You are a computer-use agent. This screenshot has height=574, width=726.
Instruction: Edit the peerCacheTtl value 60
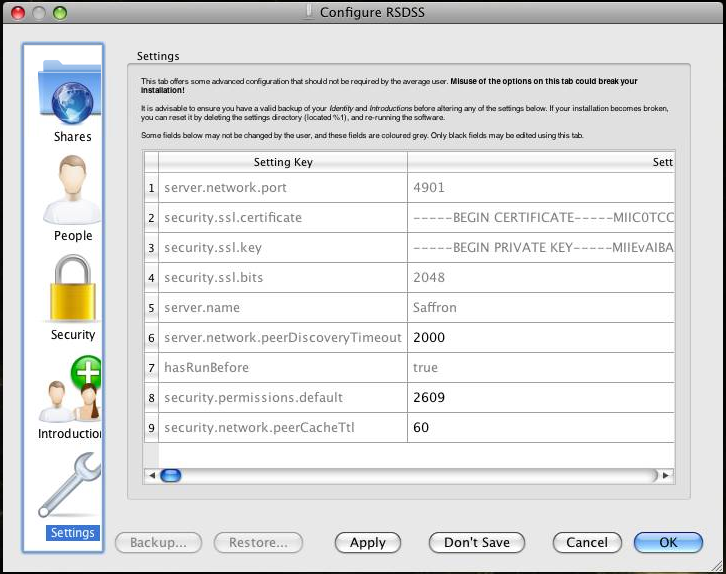tap(540, 427)
